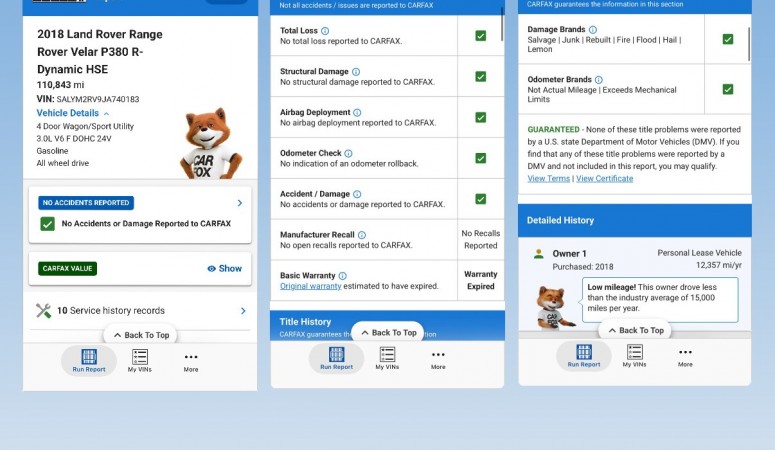Click the Odometer Brands green checkmark
775x450 pixels.
tap(727, 89)
